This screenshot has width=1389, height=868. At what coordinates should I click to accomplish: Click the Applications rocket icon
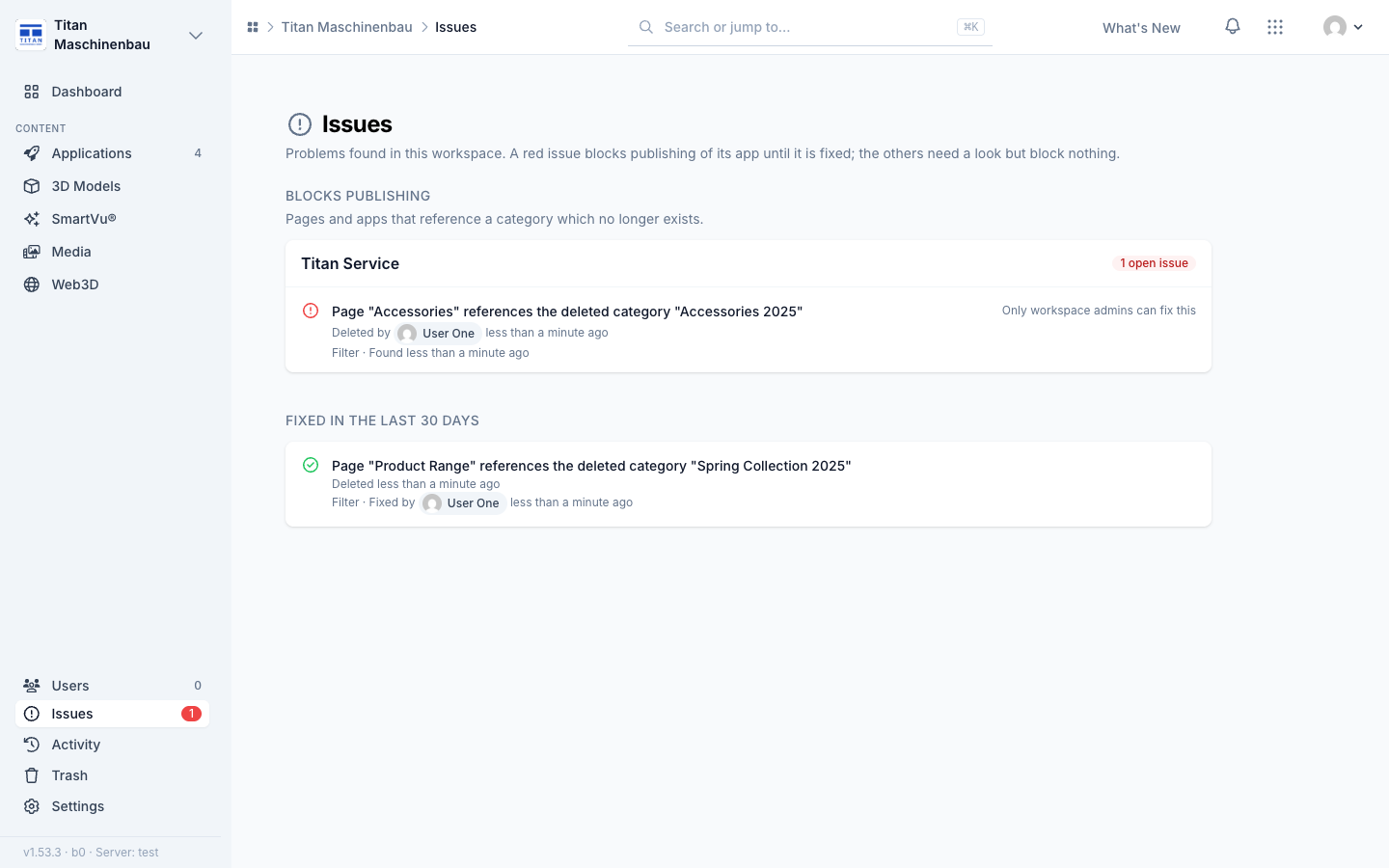(32, 153)
